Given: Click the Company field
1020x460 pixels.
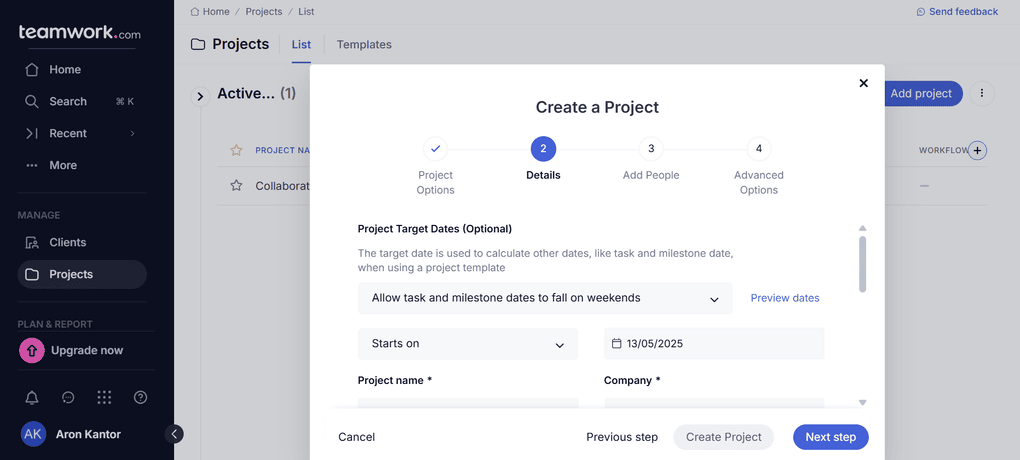Looking at the screenshot, I should click(714, 403).
